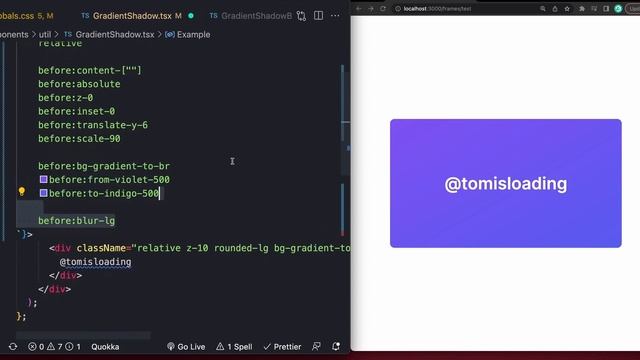Click the share icon in browser toolbar
Screen dimensions: 640x360
pos(555,9)
